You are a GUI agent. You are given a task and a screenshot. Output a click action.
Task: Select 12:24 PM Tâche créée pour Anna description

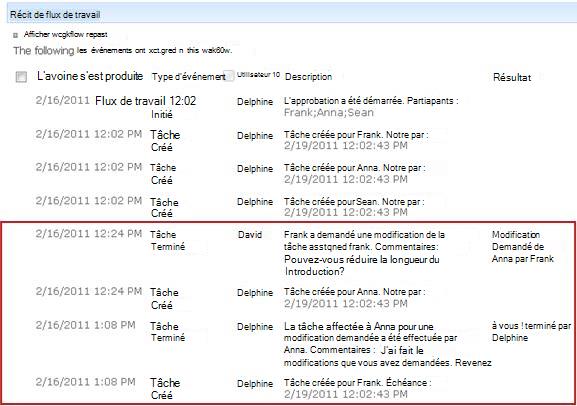(355, 297)
